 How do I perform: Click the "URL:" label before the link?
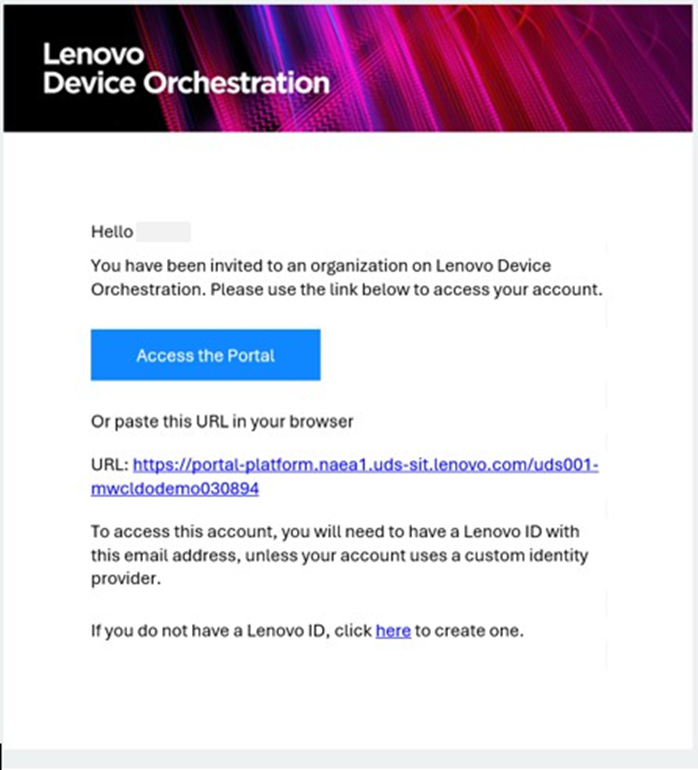click(109, 465)
